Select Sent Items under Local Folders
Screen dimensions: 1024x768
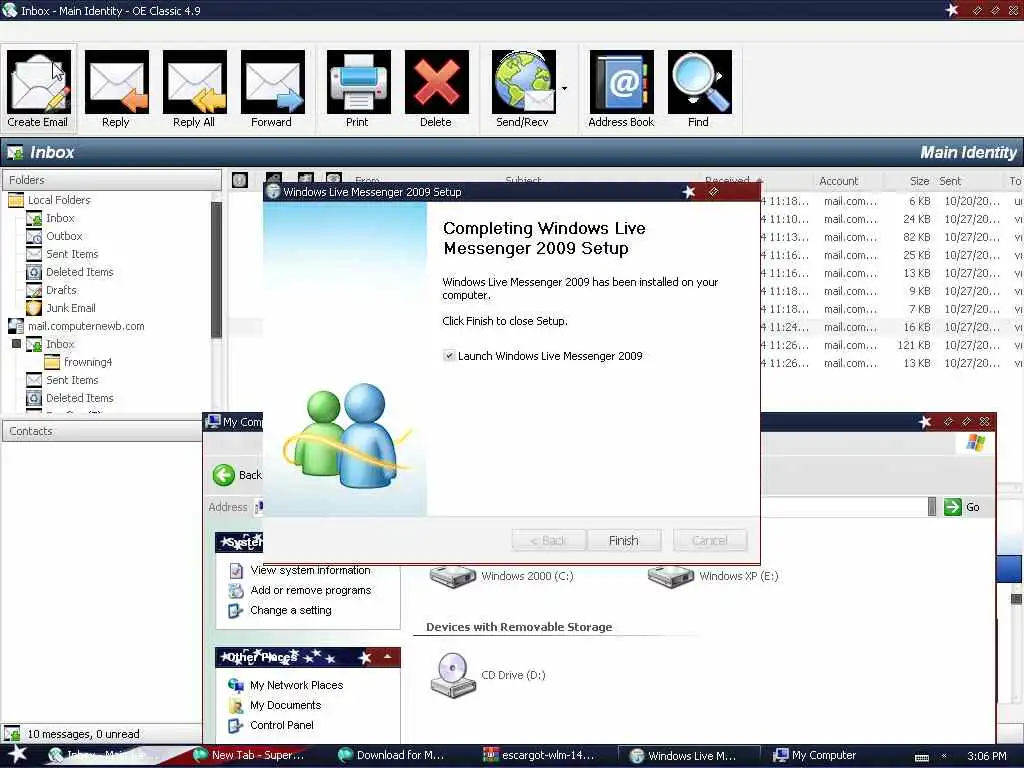coord(72,254)
